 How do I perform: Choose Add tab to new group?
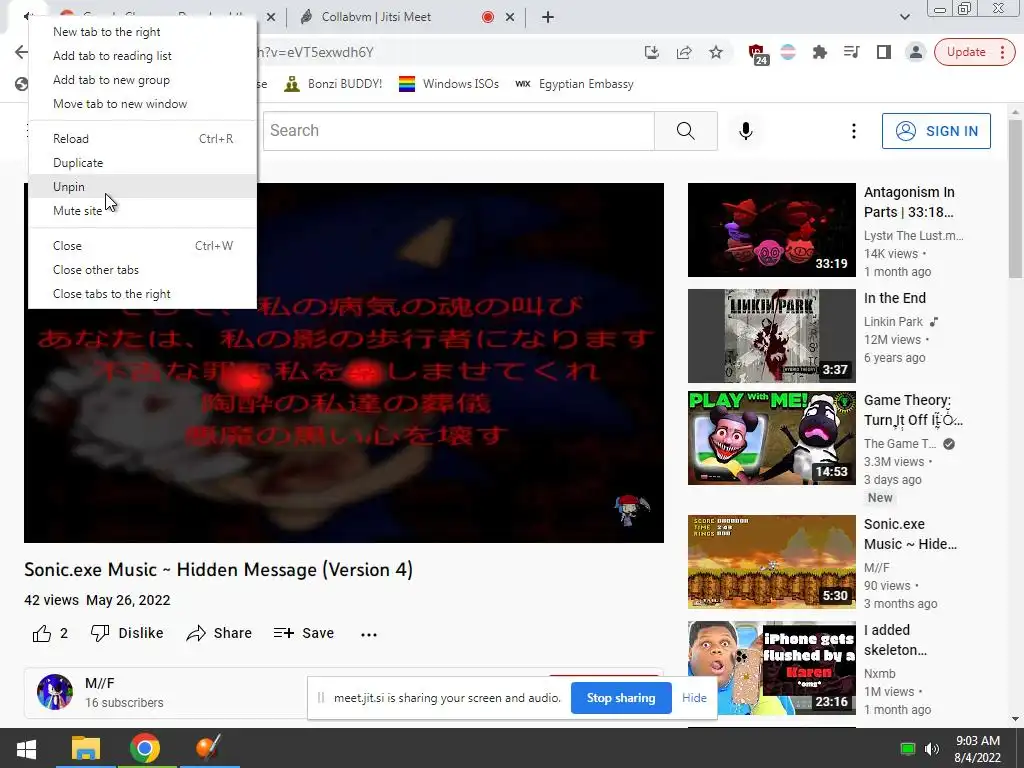[143, 80]
